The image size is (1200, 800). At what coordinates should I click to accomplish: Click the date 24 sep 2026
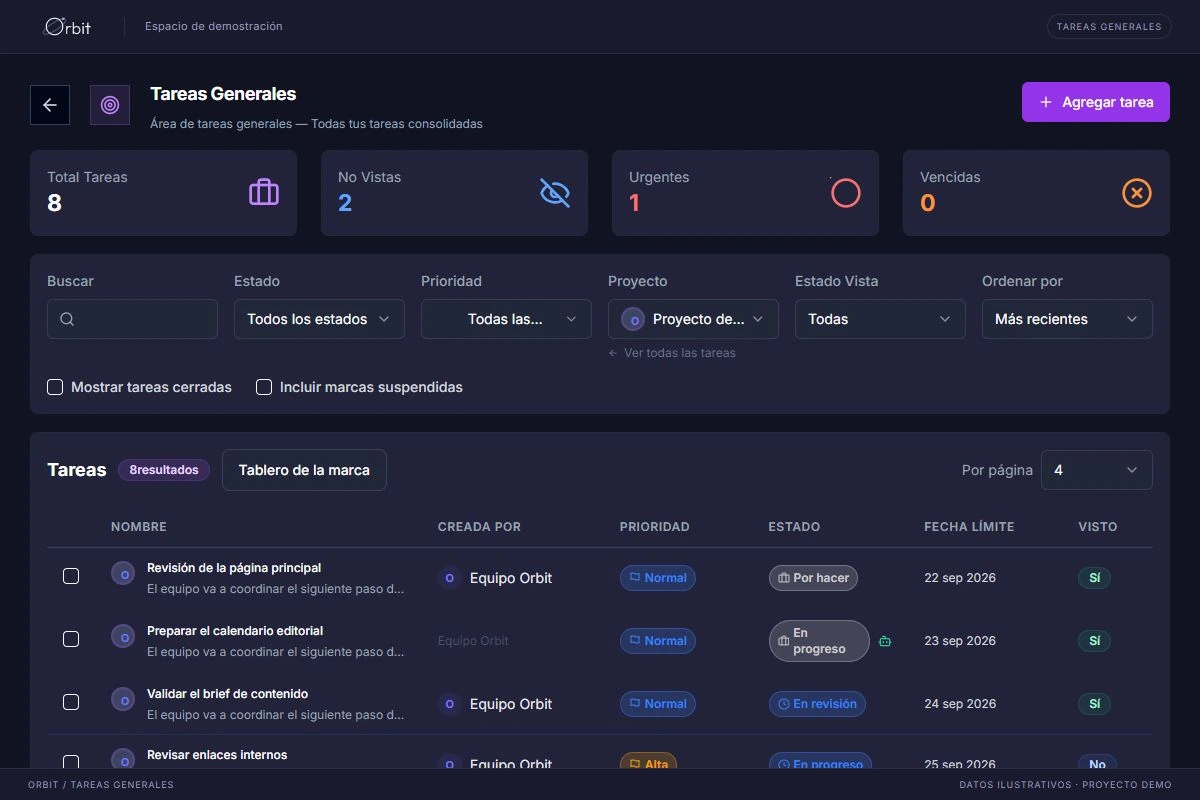click(960, 704)
